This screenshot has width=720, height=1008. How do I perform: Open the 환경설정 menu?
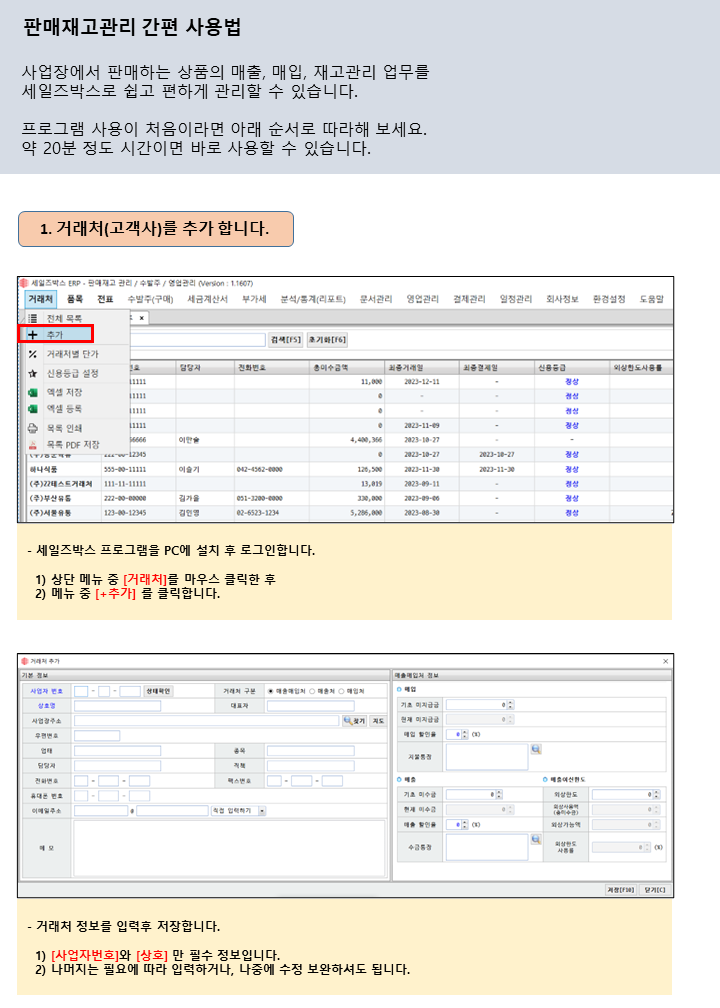click(609, 299)
